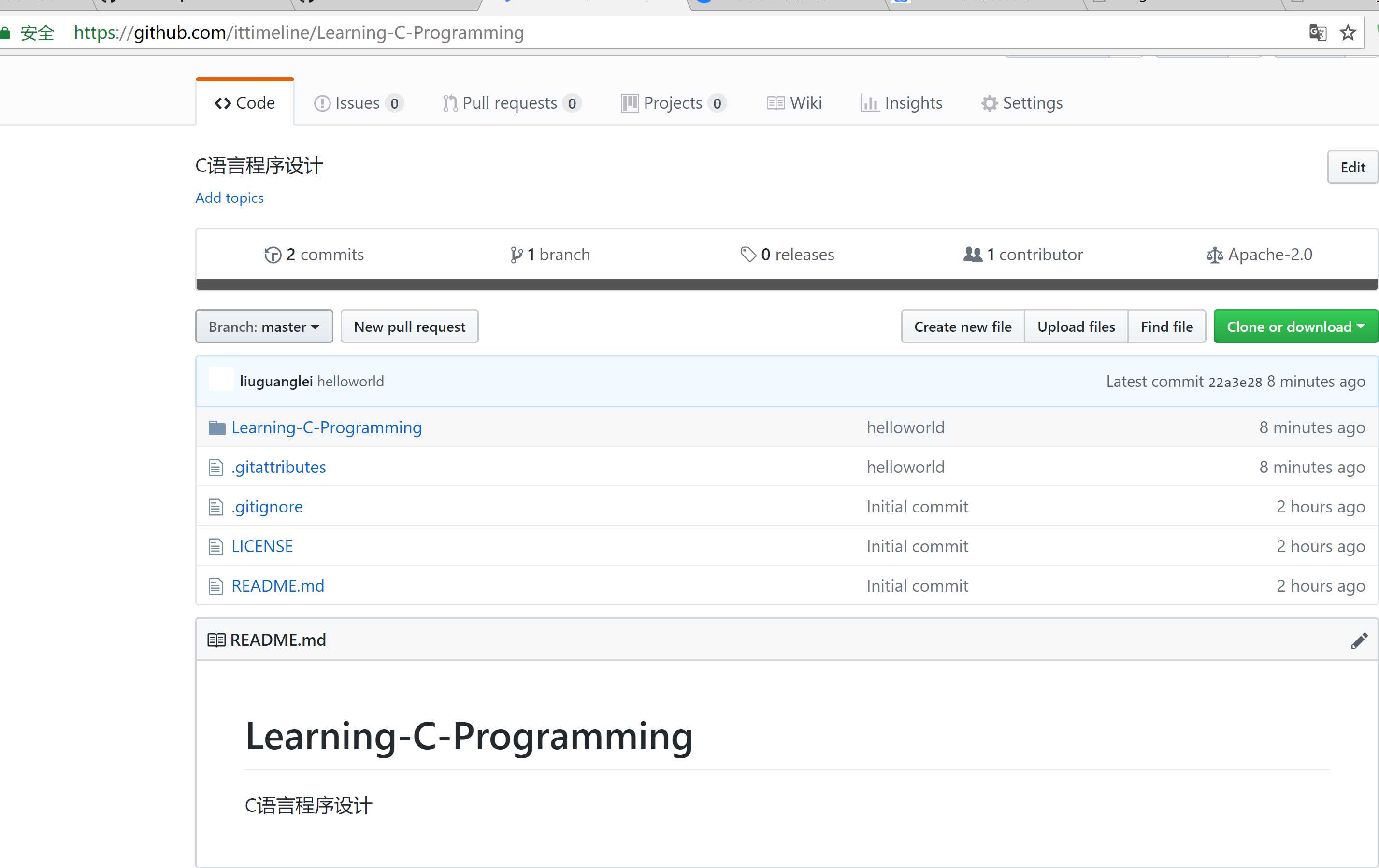
Task: Click the liuguanglei author name
Action: click(x=276, y=381)
